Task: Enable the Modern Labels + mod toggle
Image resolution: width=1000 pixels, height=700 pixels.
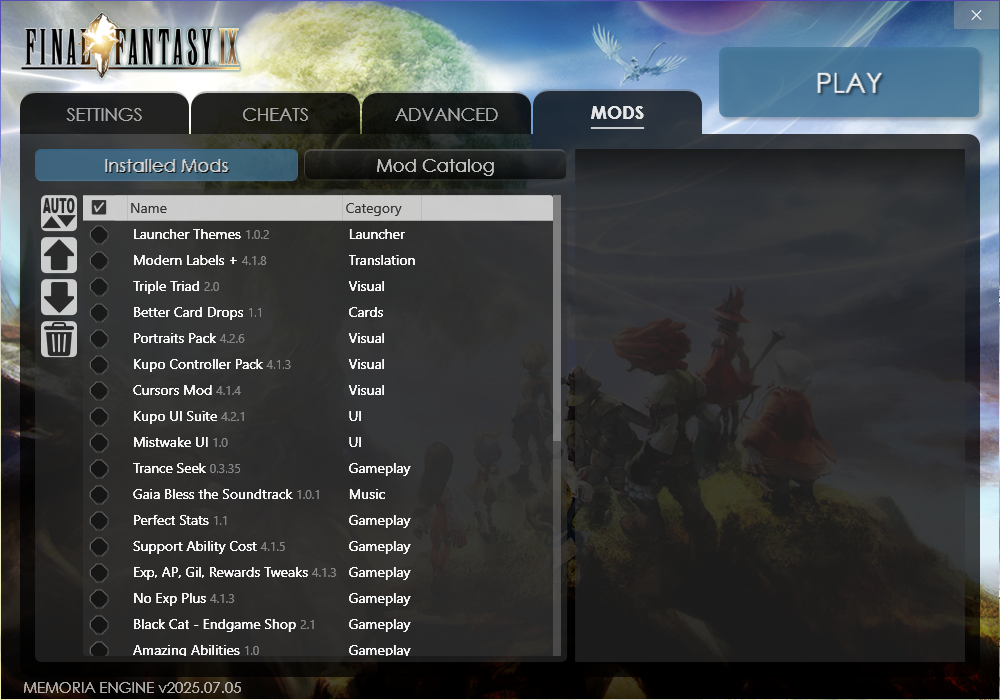Action: (x=99, y=260)
